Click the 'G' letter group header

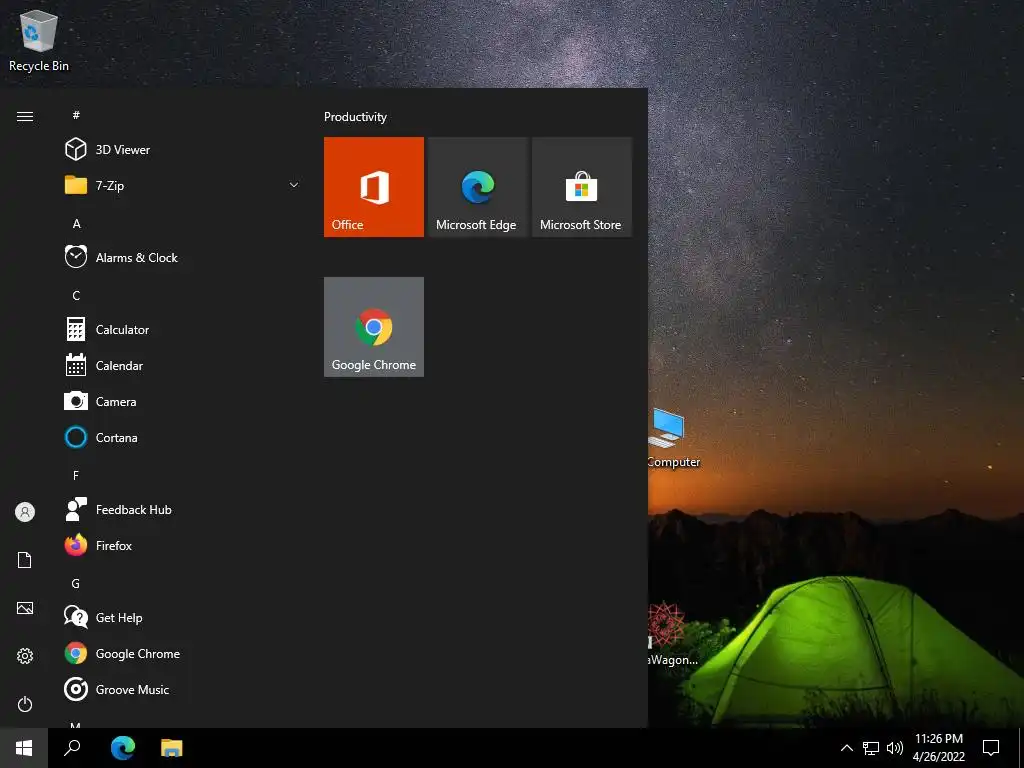pyautogui.click(x=76, y=583)
